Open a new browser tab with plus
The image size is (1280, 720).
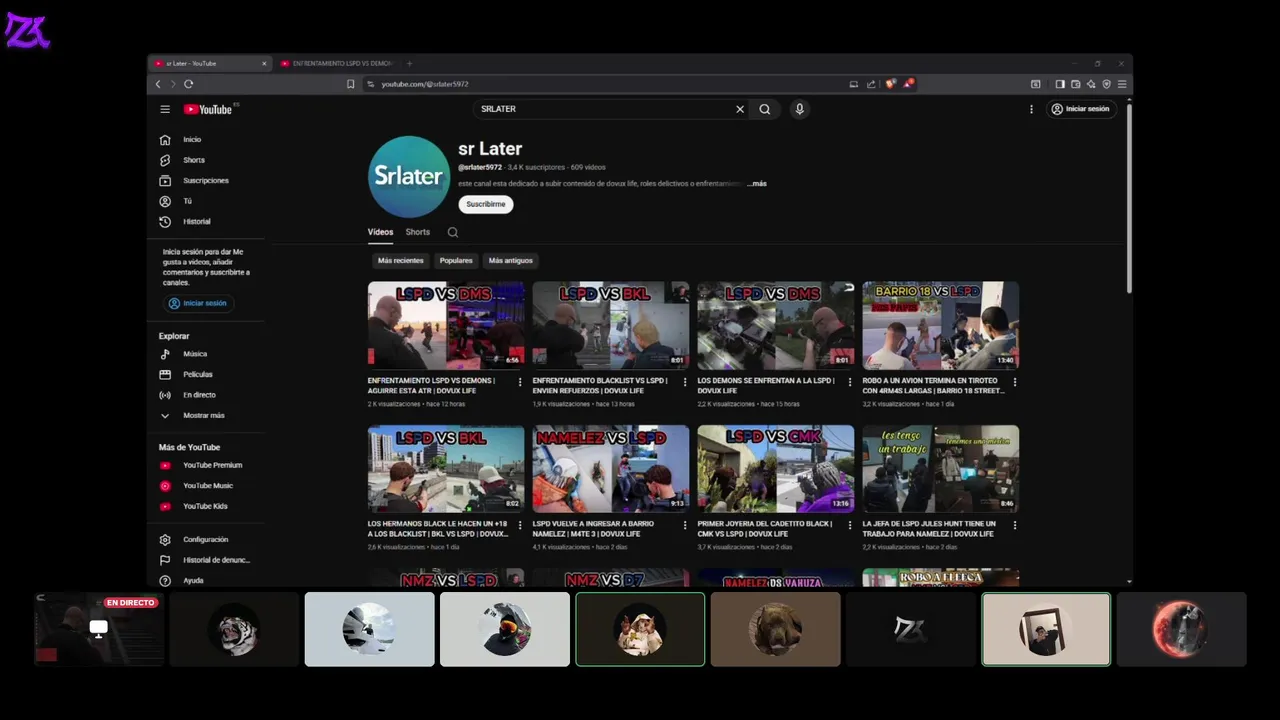click(x=409, y=64)
